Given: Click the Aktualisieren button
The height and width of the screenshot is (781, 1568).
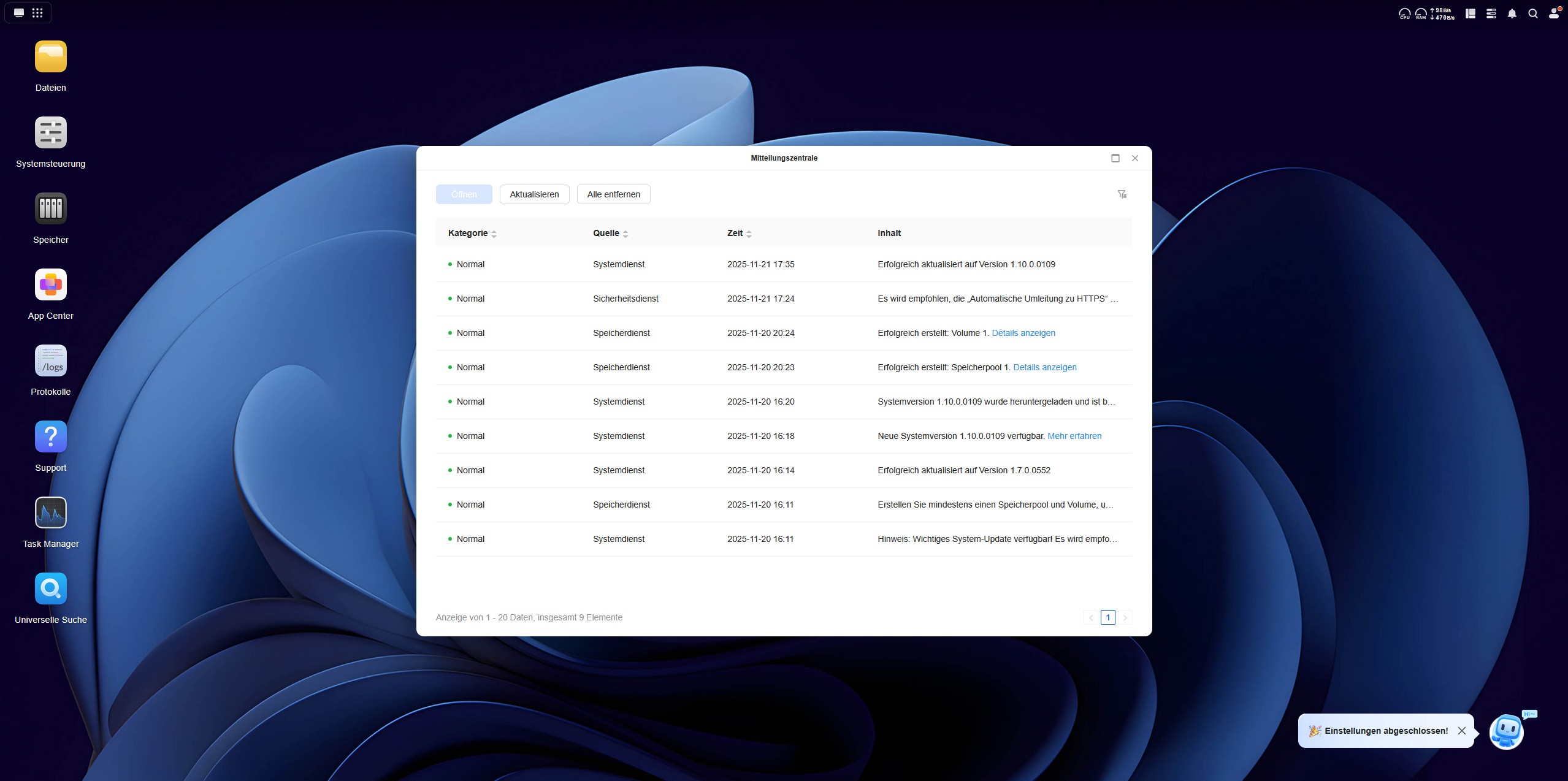Looking at the screenshot, I should (x=534, y=194).
